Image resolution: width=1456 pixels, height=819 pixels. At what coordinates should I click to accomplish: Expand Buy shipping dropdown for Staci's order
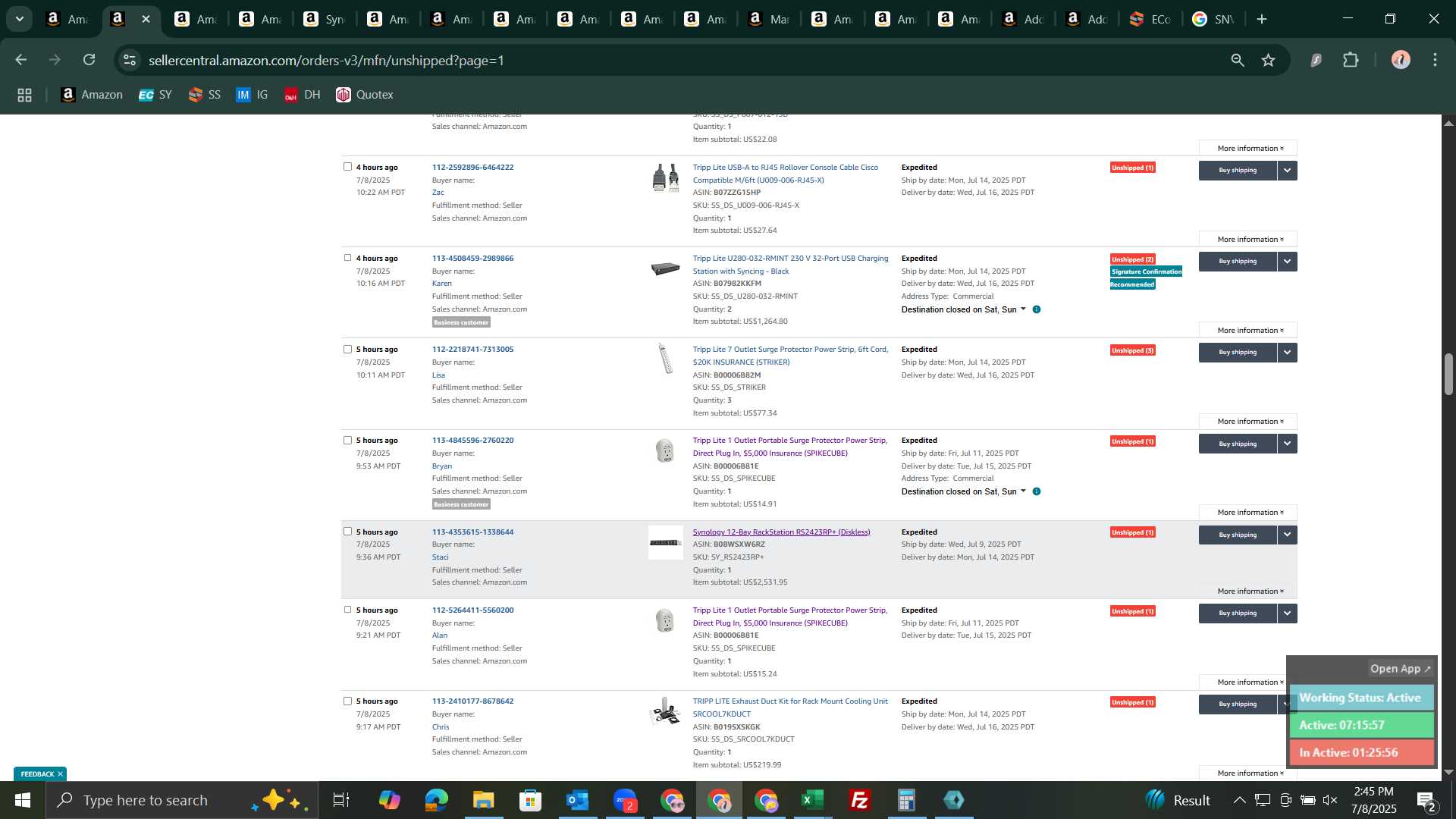pos(1287,535)
